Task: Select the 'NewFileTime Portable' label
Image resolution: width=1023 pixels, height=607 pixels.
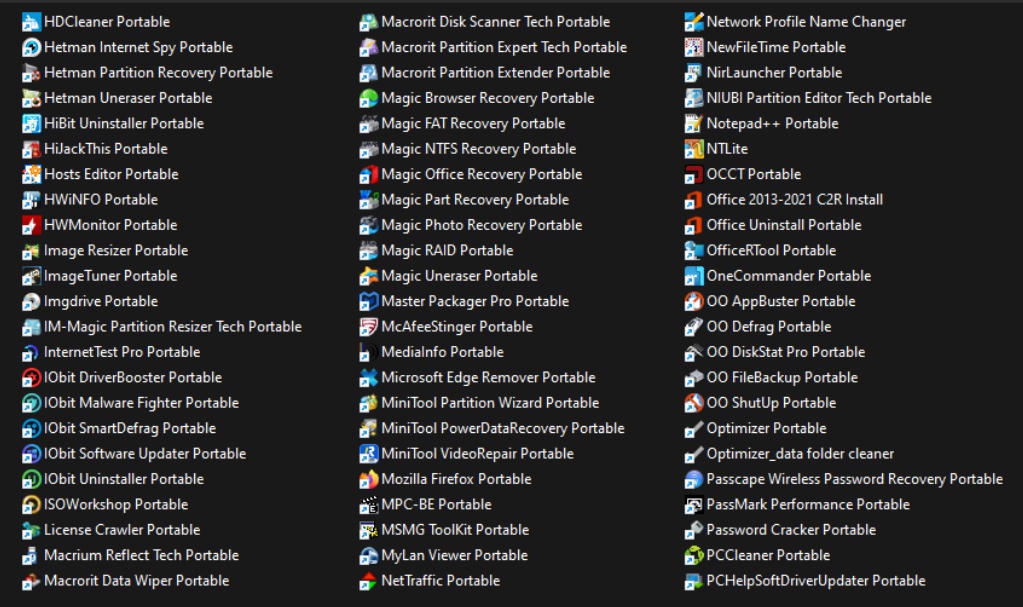Action: (x=776, y=47)
